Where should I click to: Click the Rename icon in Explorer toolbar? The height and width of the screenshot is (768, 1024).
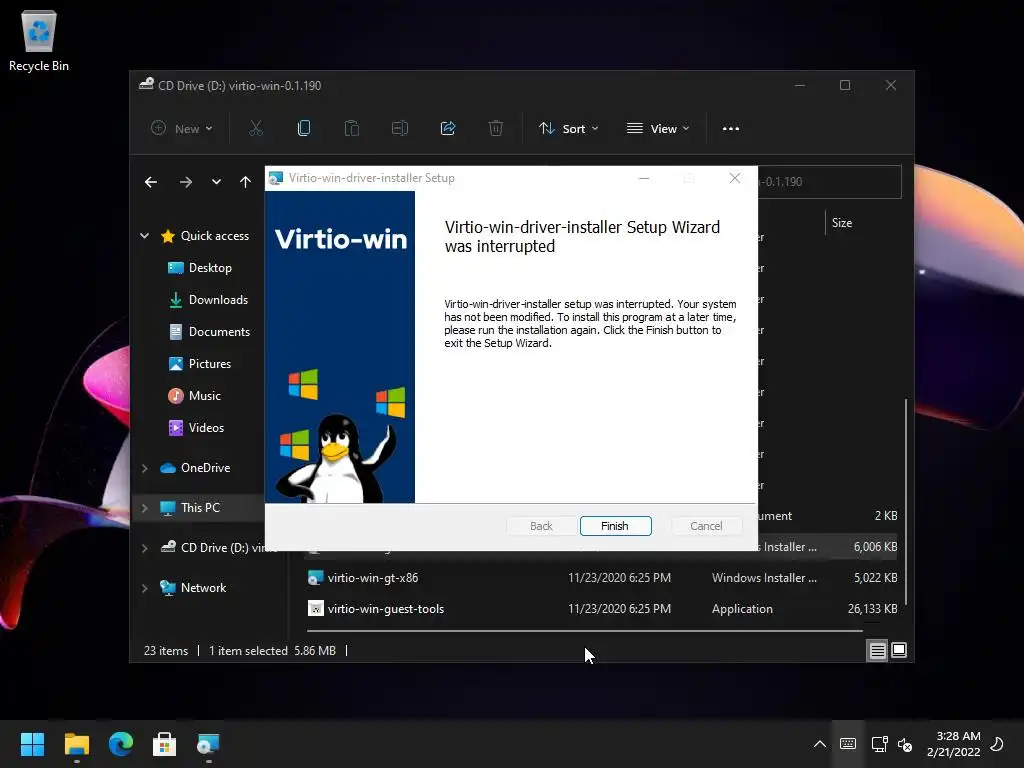point(400,129)
